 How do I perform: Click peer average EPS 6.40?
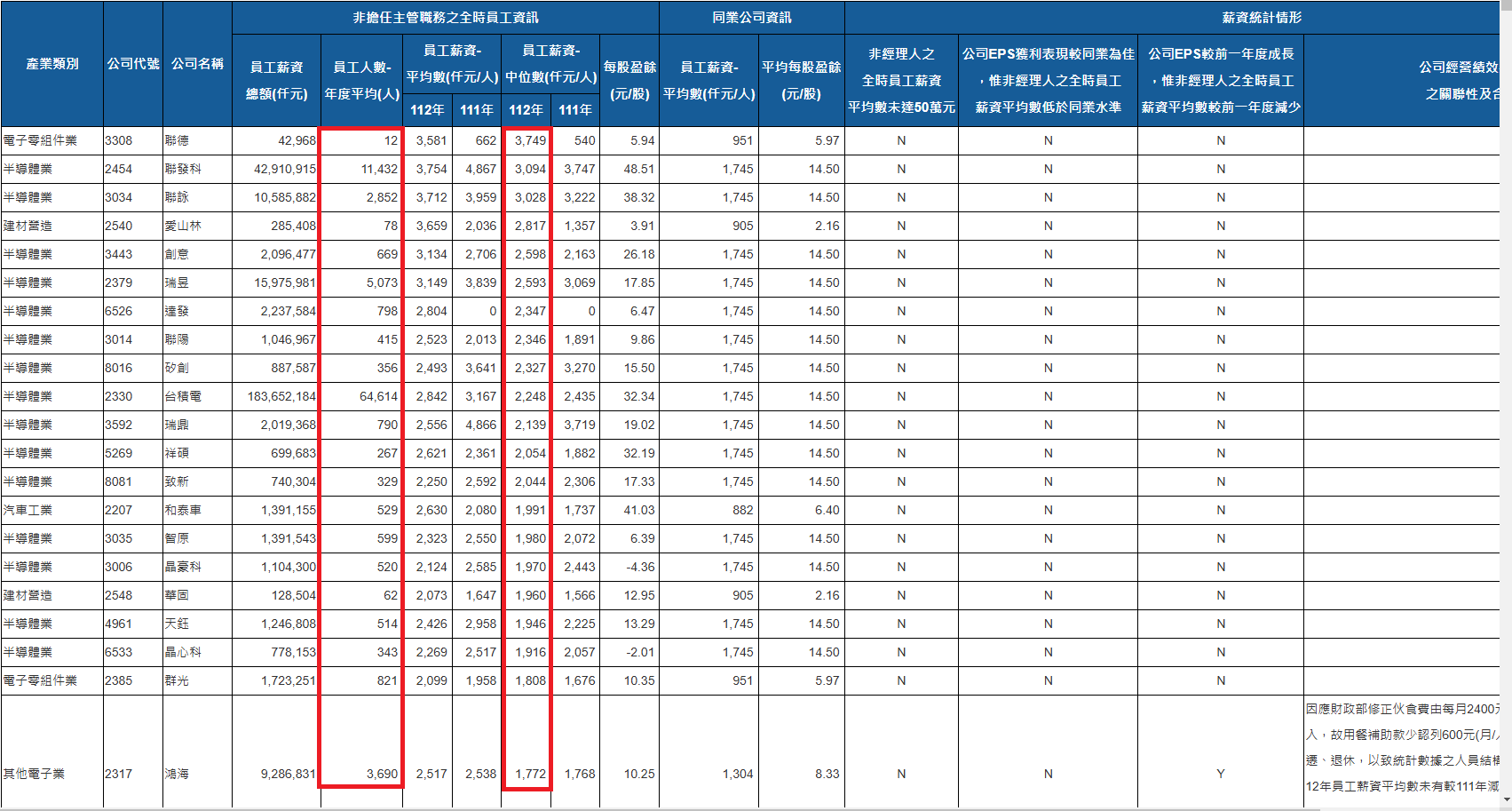(x=827, y=510)
